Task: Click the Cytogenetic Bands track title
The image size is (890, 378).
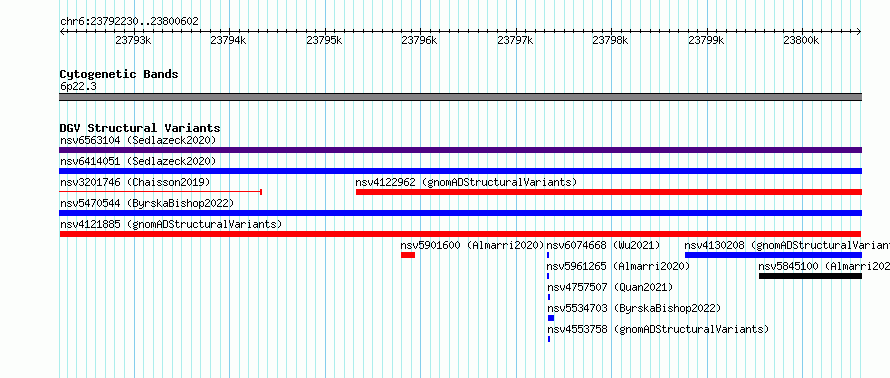Action: tap(119, 74)
